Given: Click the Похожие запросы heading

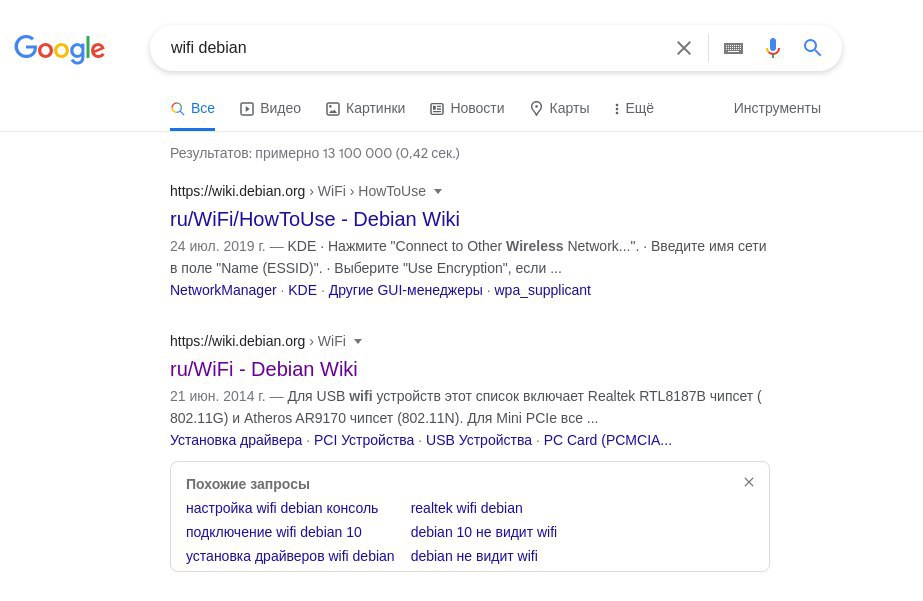Looking at the screenshot, I should (248, 484).
